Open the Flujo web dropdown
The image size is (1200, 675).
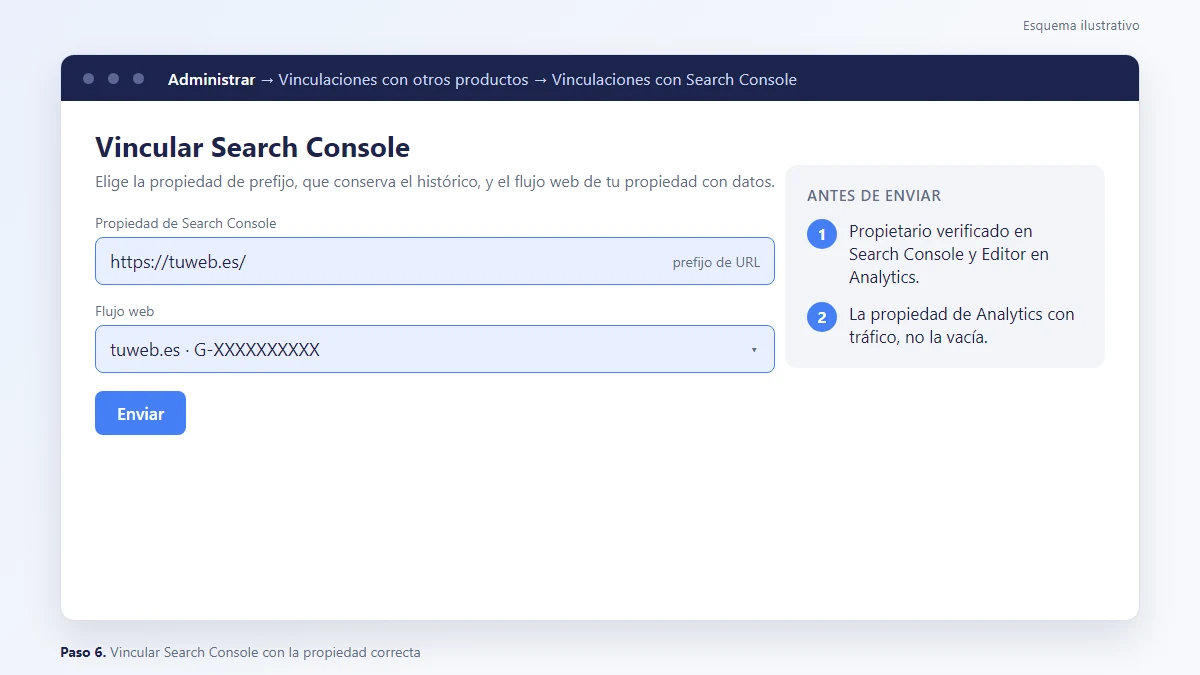tap(434, 349)
